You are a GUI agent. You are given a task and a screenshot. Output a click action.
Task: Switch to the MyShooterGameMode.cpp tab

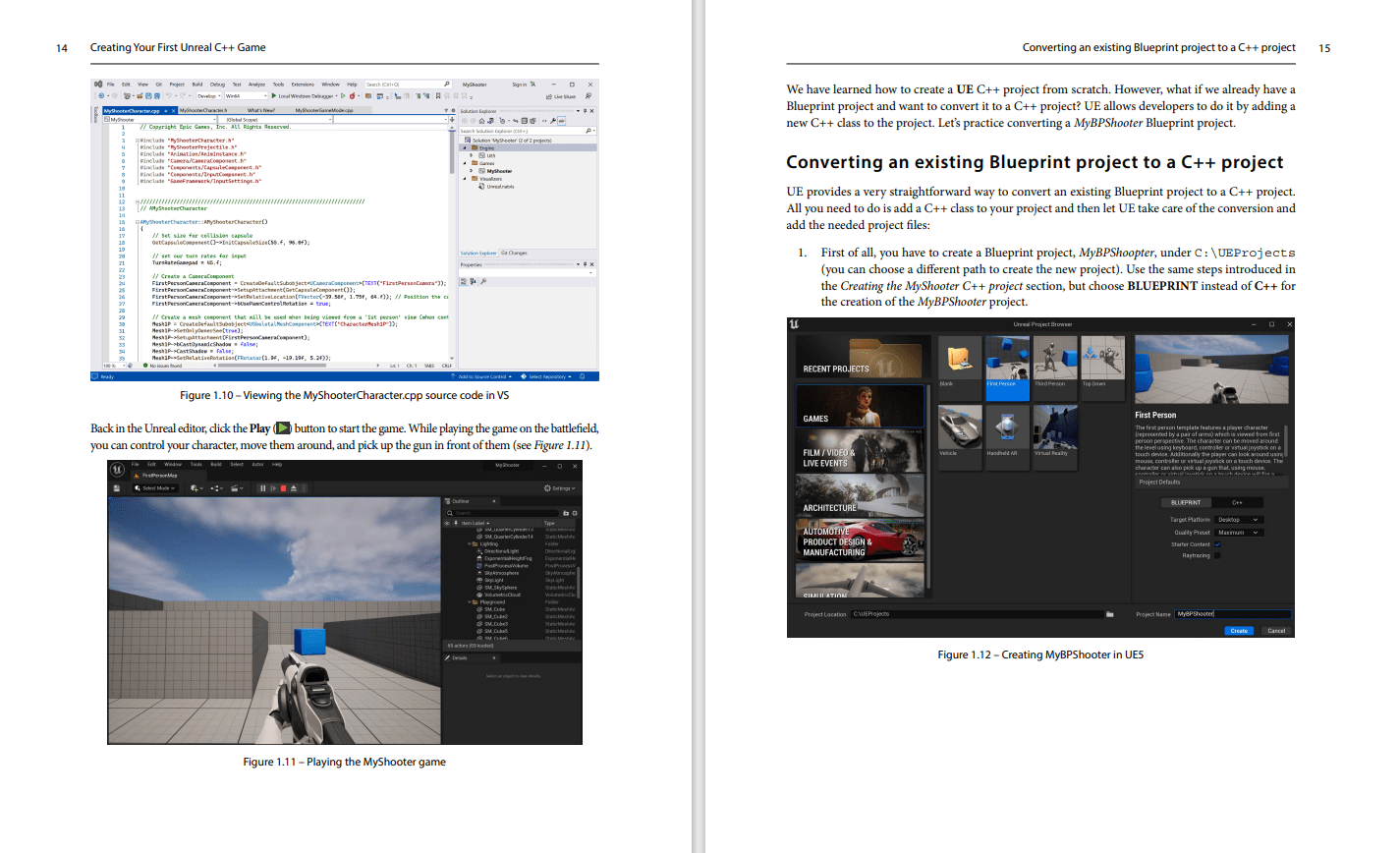pos(323,110)
